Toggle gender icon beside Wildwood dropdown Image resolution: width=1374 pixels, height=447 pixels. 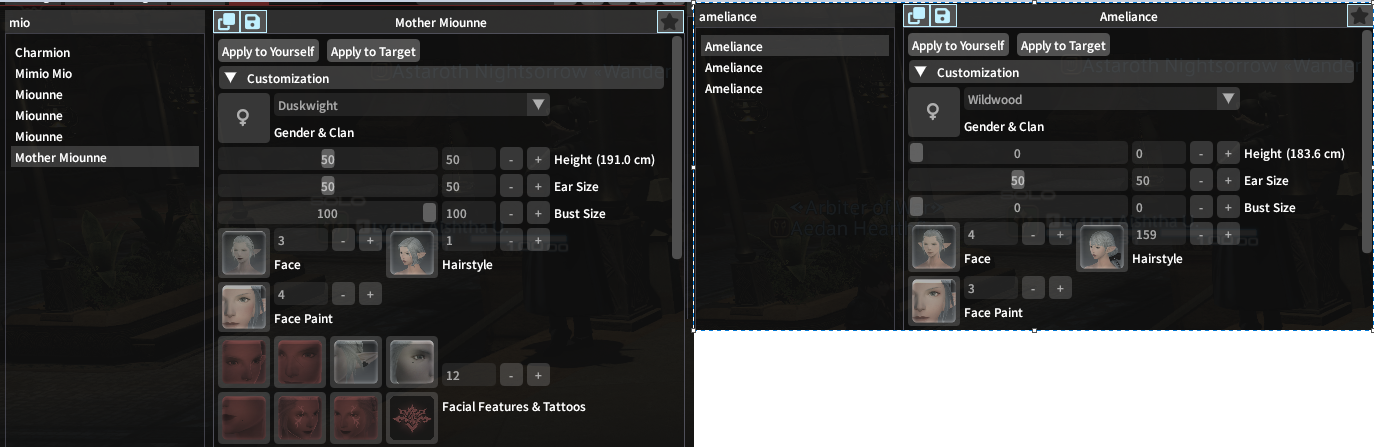(x=934, y=113)
